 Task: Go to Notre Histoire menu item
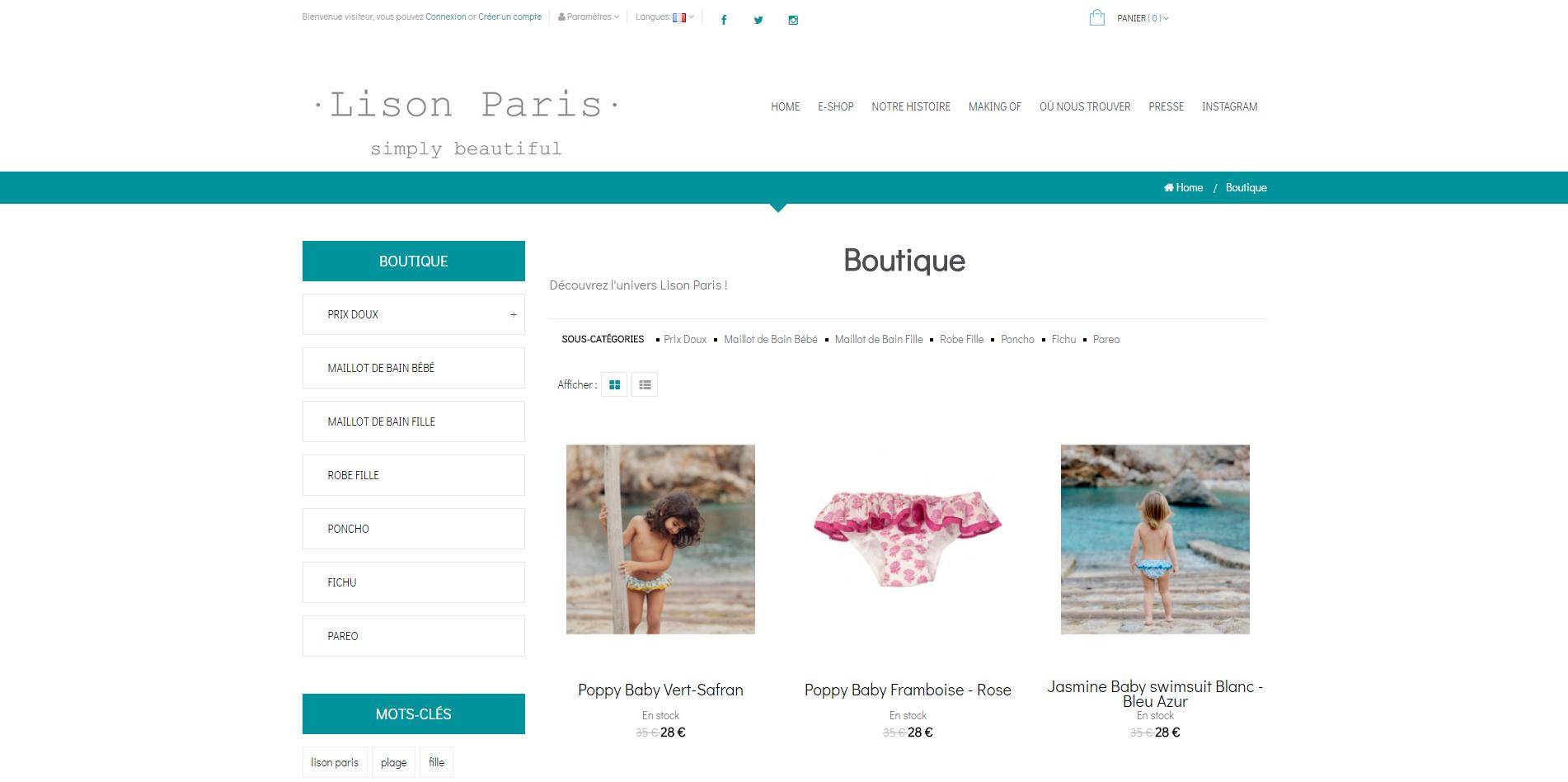[x=911, y=106]
